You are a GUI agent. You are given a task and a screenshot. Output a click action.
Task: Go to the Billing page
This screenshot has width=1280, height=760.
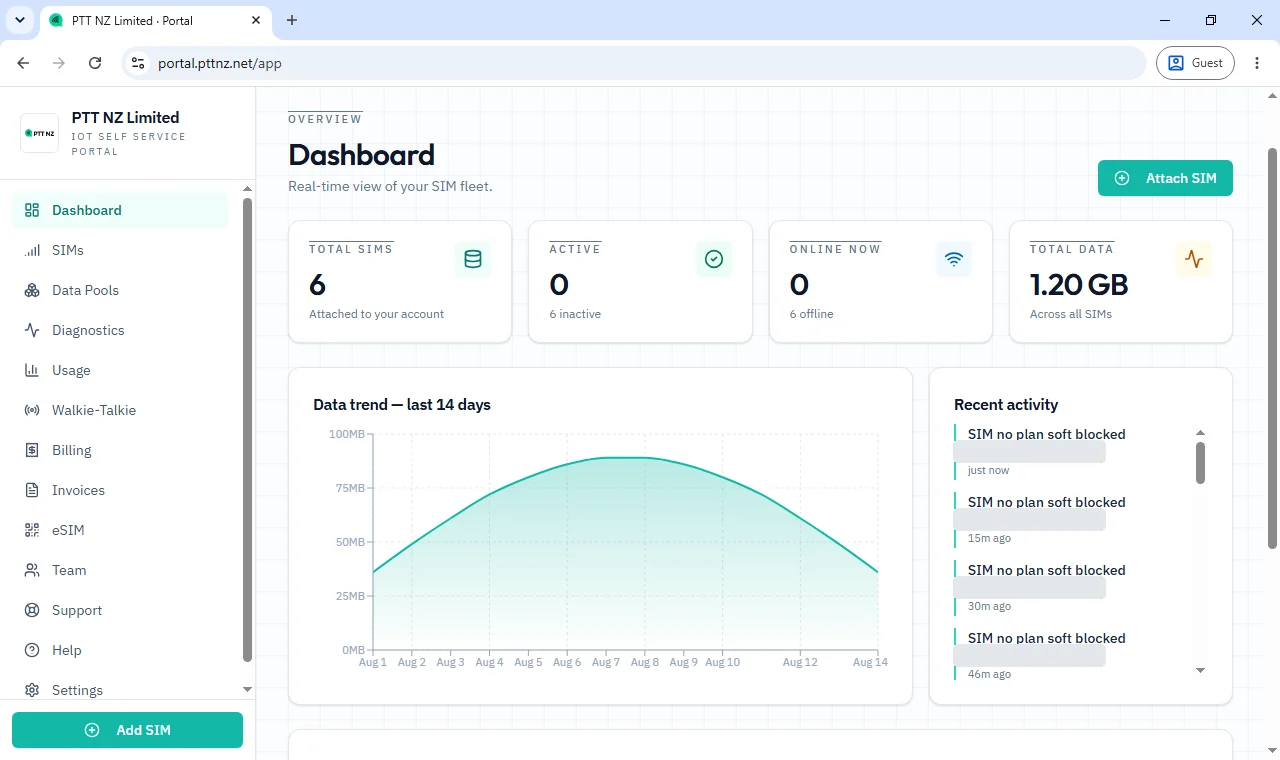click(120, 450)
